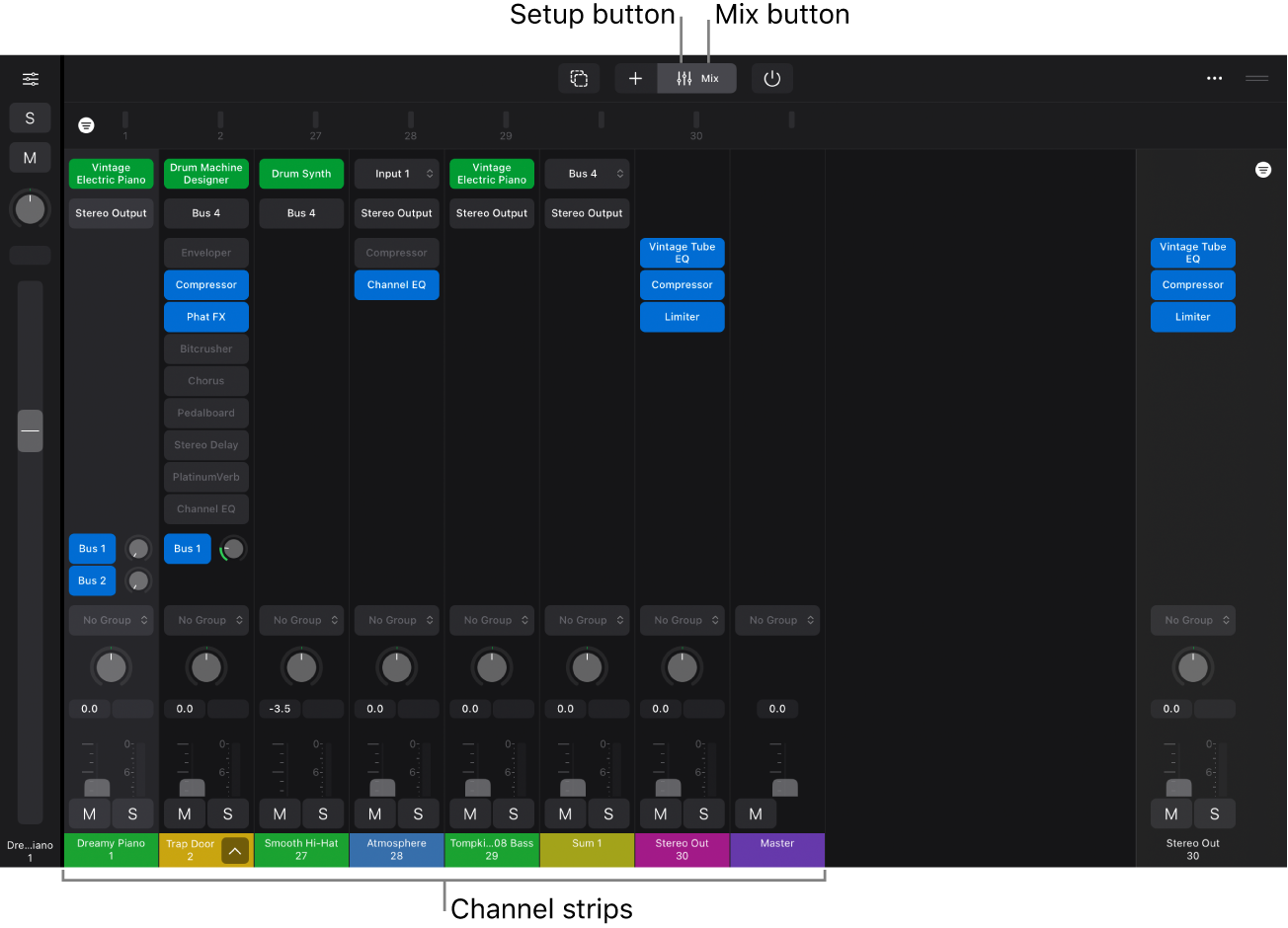This screenshot has height=928, width=1288.
Task: Open the mixer channel strip filter menu
Action: 86,125
